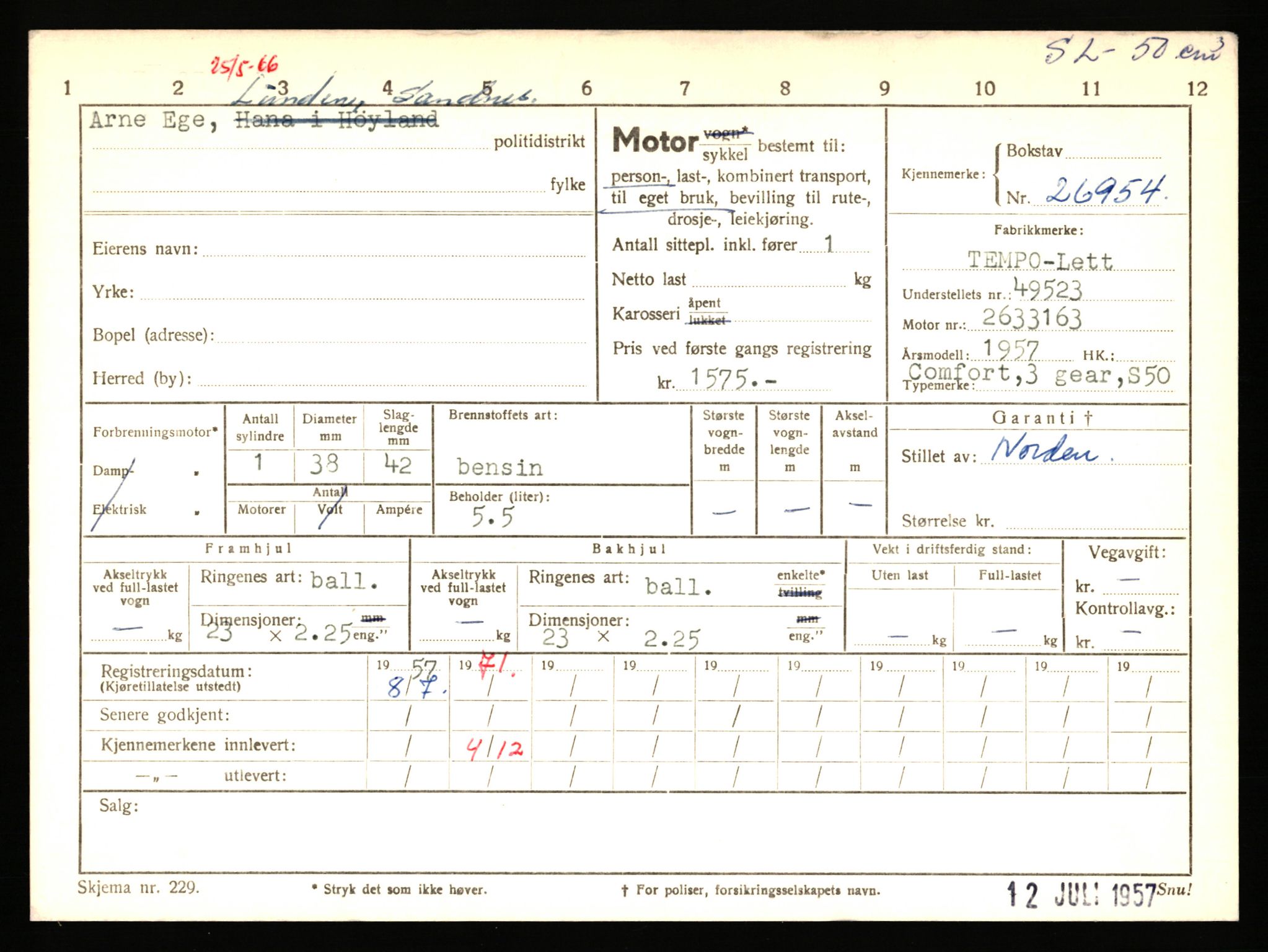The height and width of the screenshot is (952, 1268).
Task: Click the front wheel tyre type 'ball.'
Action: click(x=345, y=581)
